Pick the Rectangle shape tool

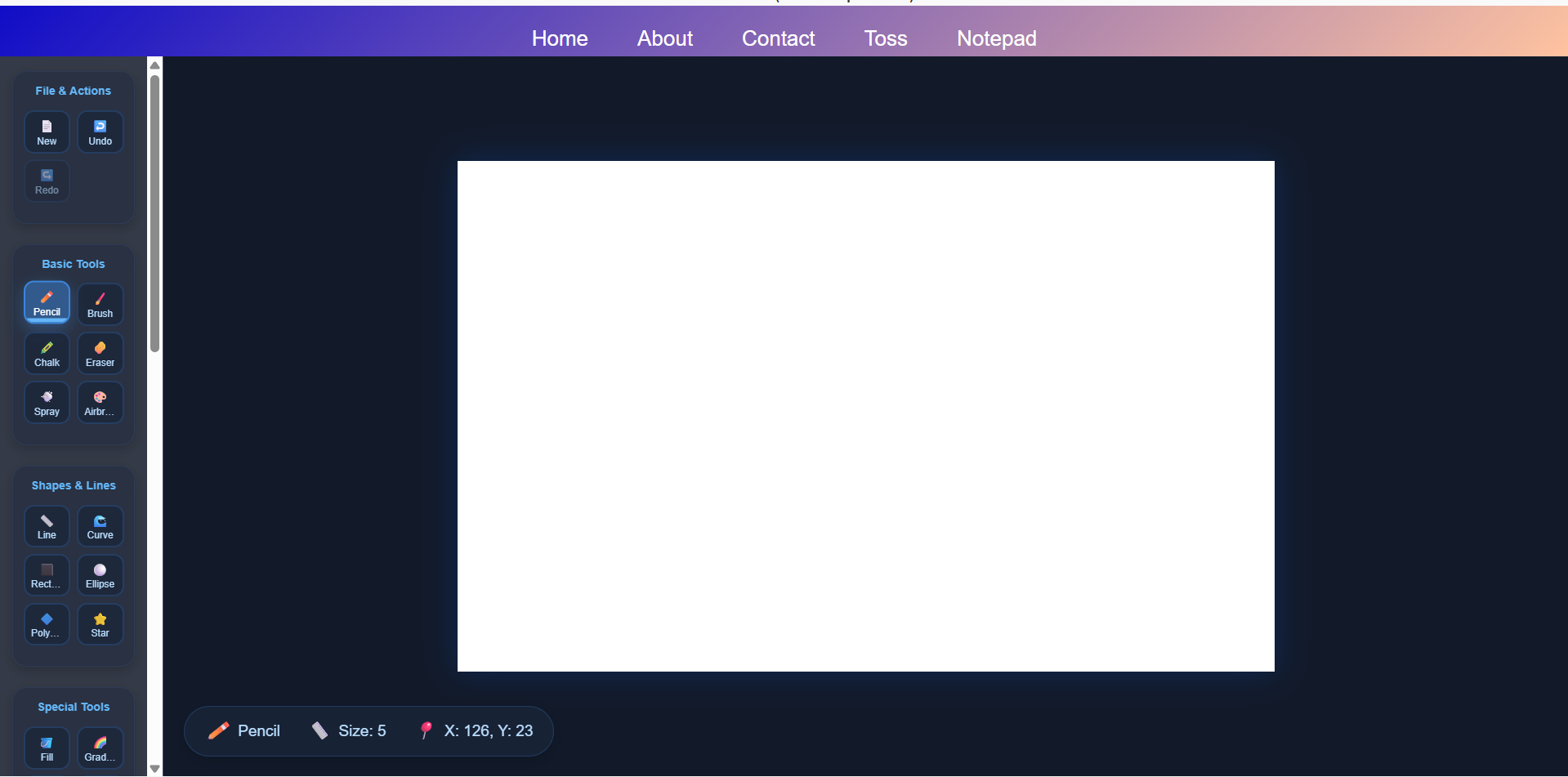[x=47, y=575]
